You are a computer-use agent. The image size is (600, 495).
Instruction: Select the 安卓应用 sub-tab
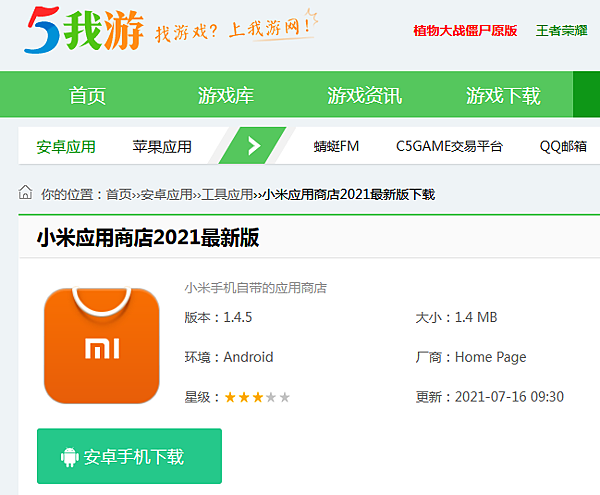66,147
